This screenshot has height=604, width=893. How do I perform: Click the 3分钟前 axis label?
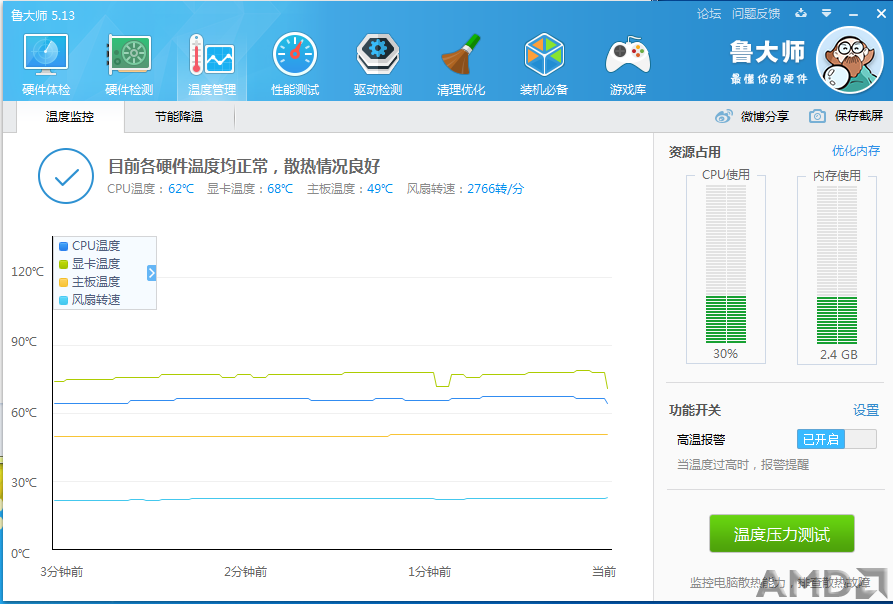(x=62, y=571)
